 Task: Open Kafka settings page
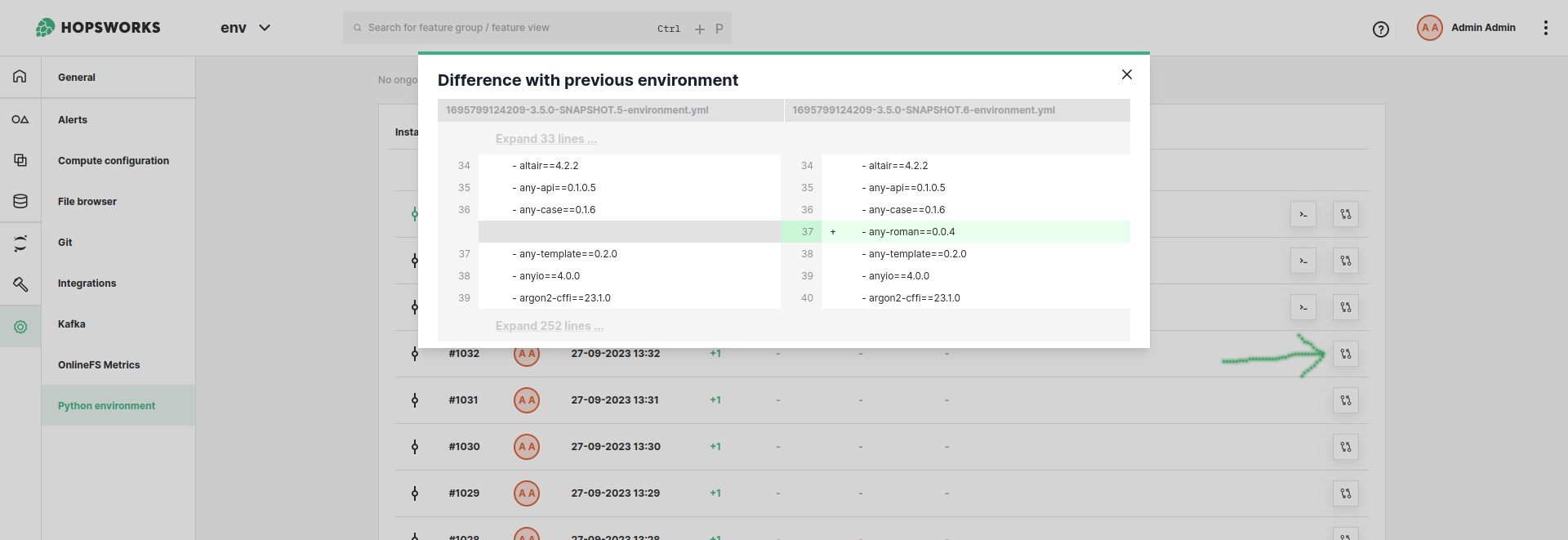(x=72, y=324)
